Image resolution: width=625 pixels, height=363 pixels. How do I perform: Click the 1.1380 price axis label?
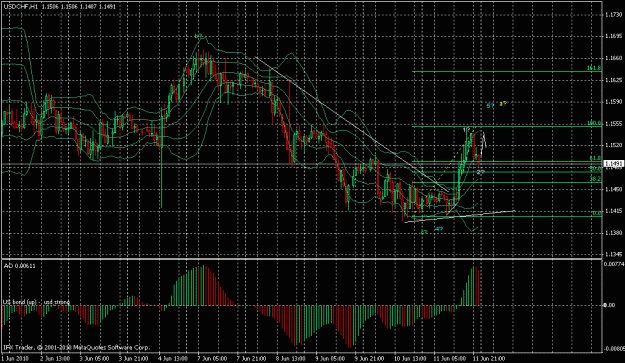point(613,233)
